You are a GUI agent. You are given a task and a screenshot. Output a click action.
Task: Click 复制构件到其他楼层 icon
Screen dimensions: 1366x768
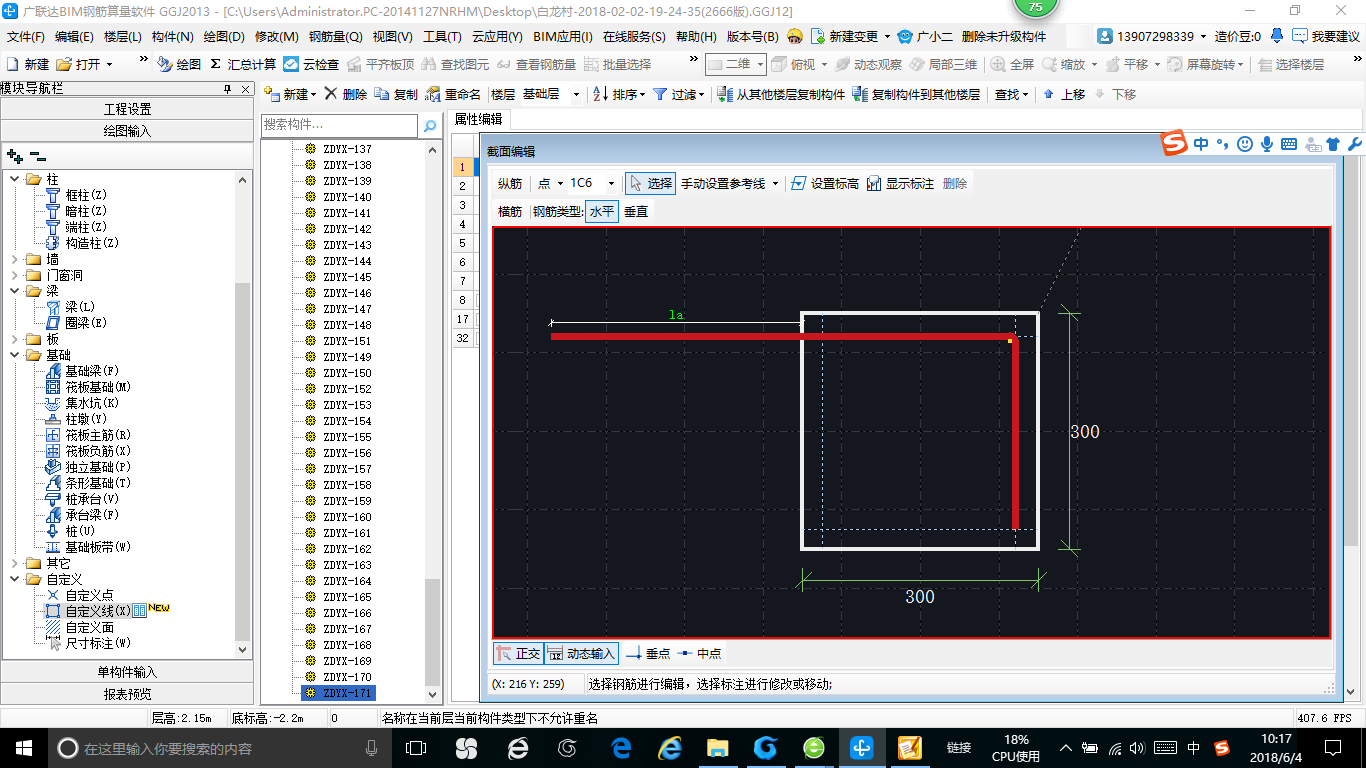pyautogui.click(x=861, y=94)
